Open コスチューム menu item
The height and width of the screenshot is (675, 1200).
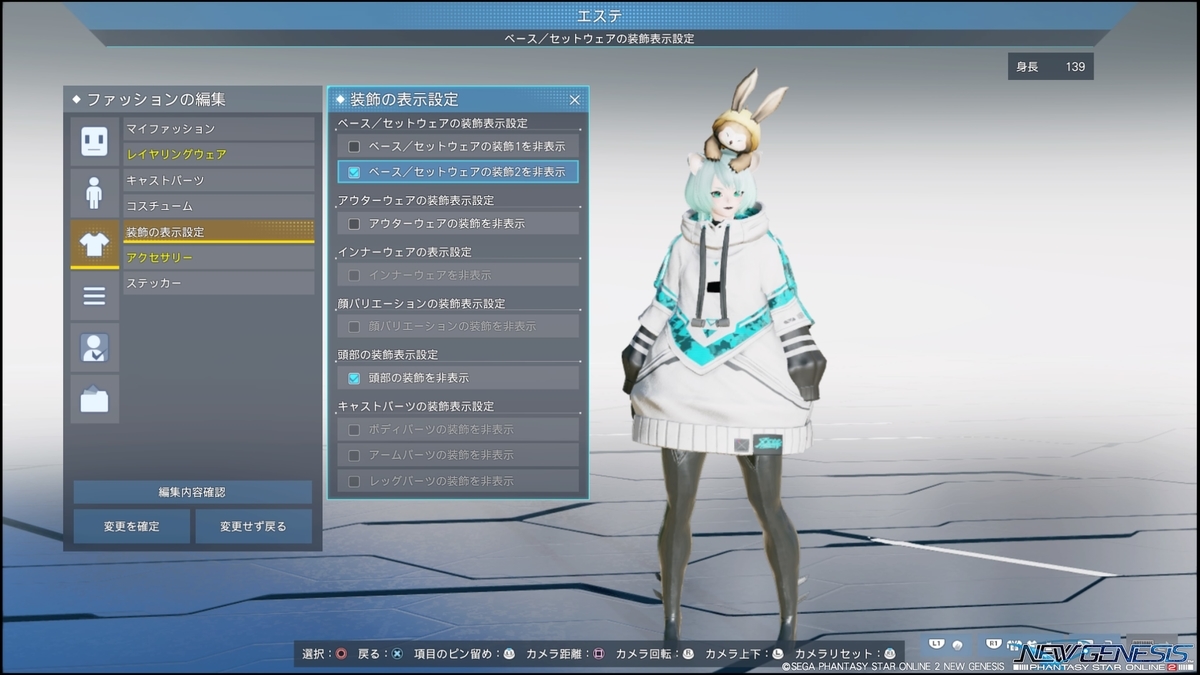click(218, 206)
